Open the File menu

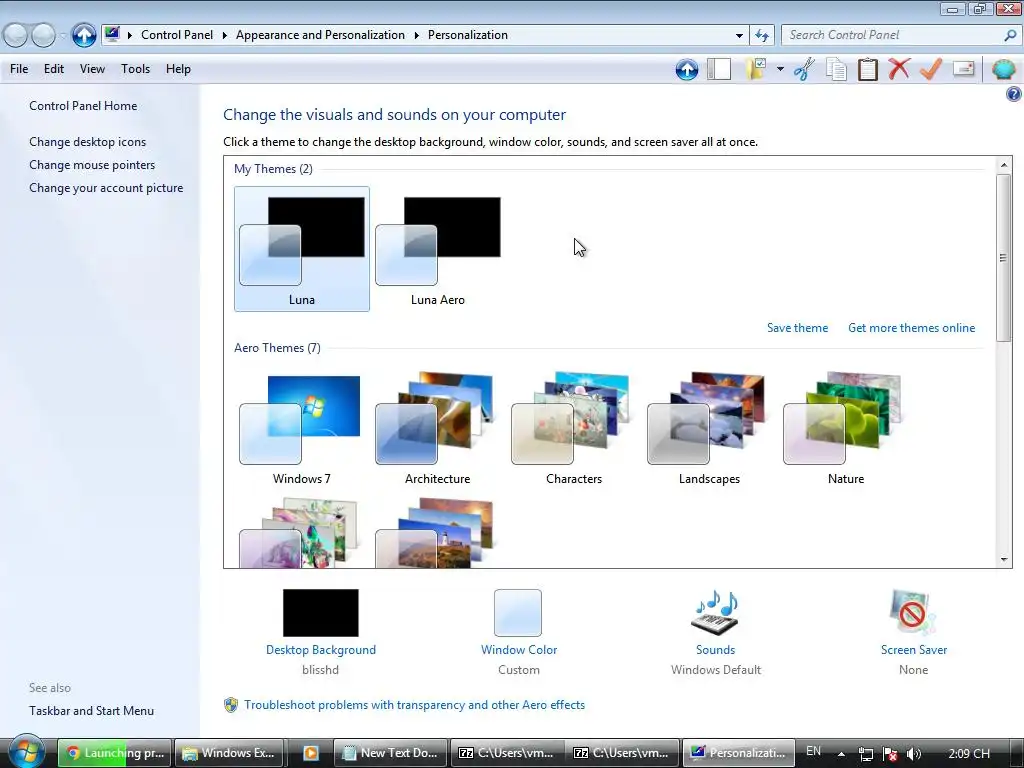coord(19,69)
